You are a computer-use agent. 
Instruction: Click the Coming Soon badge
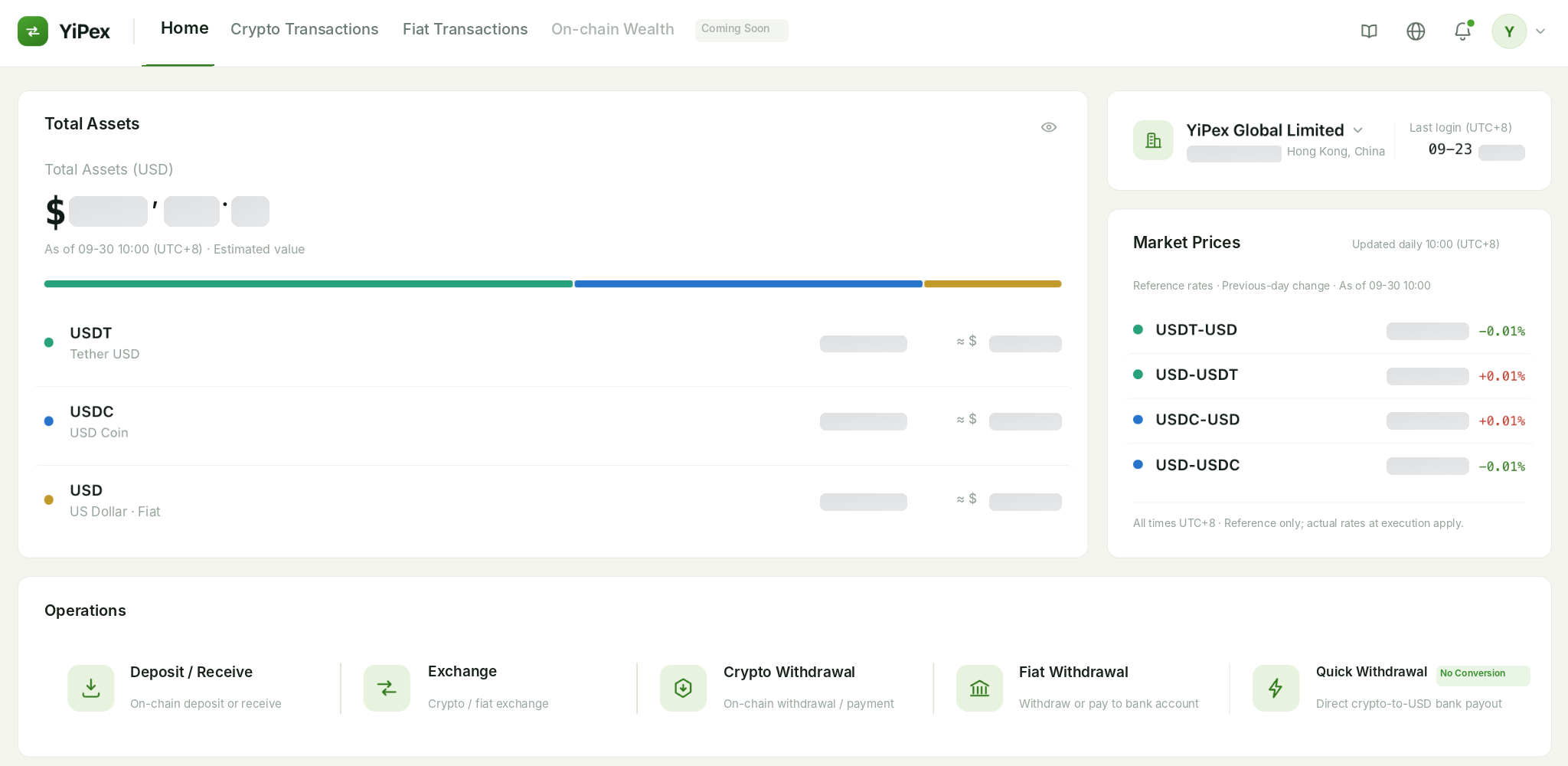pos(741,30)
